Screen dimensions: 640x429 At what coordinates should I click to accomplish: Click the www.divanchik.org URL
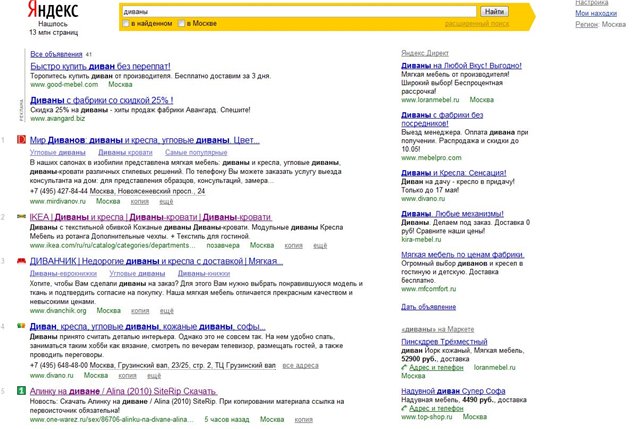[58, 311]
